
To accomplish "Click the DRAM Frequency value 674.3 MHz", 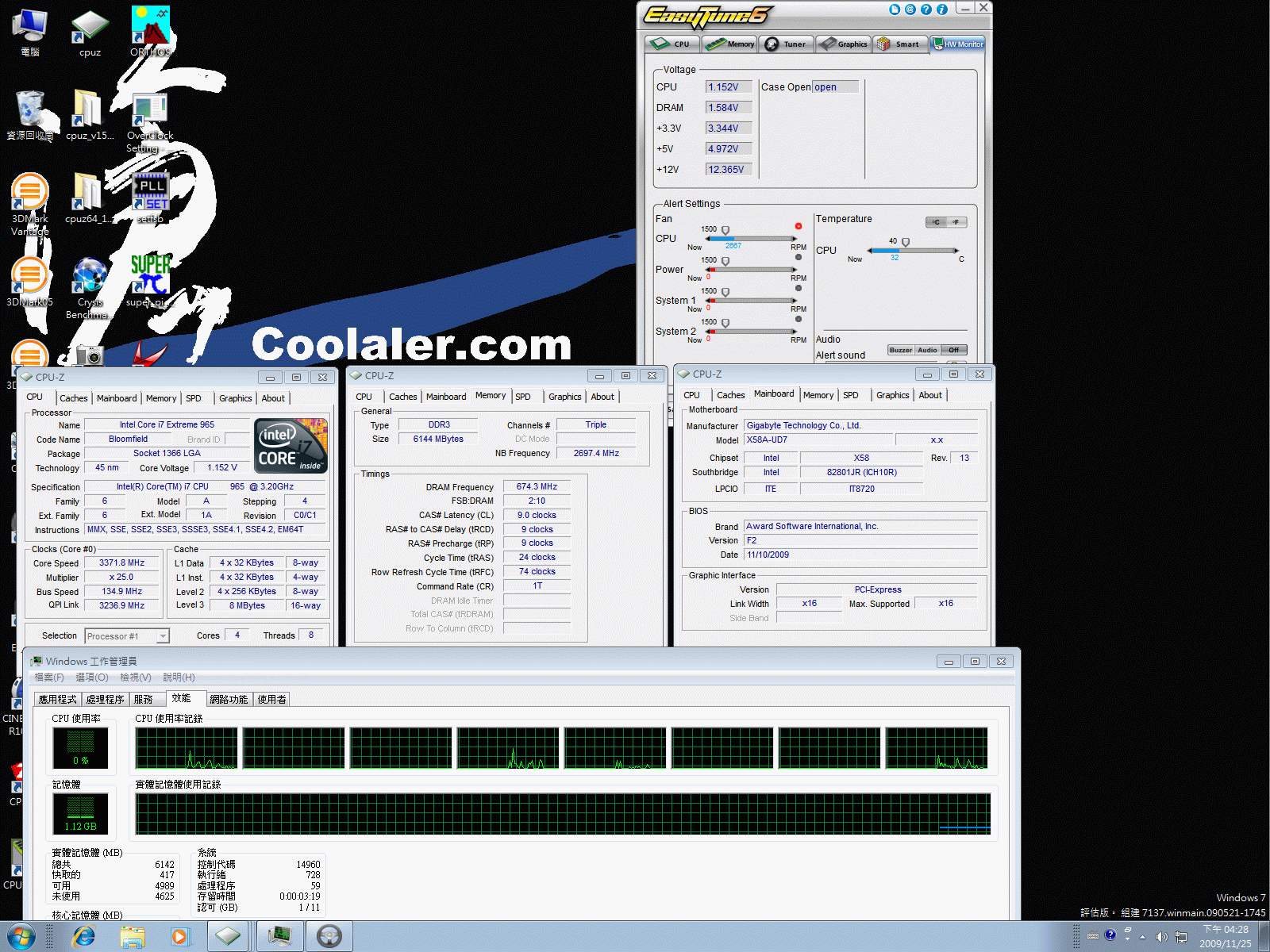I will (x=537, y=487).
